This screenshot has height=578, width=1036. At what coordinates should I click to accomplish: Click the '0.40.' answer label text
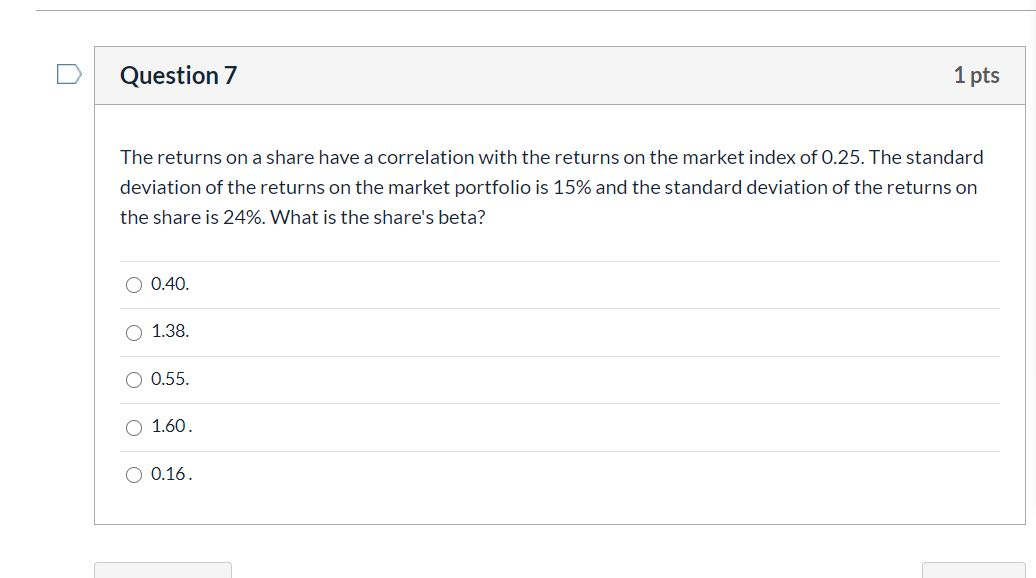point(170,284)
